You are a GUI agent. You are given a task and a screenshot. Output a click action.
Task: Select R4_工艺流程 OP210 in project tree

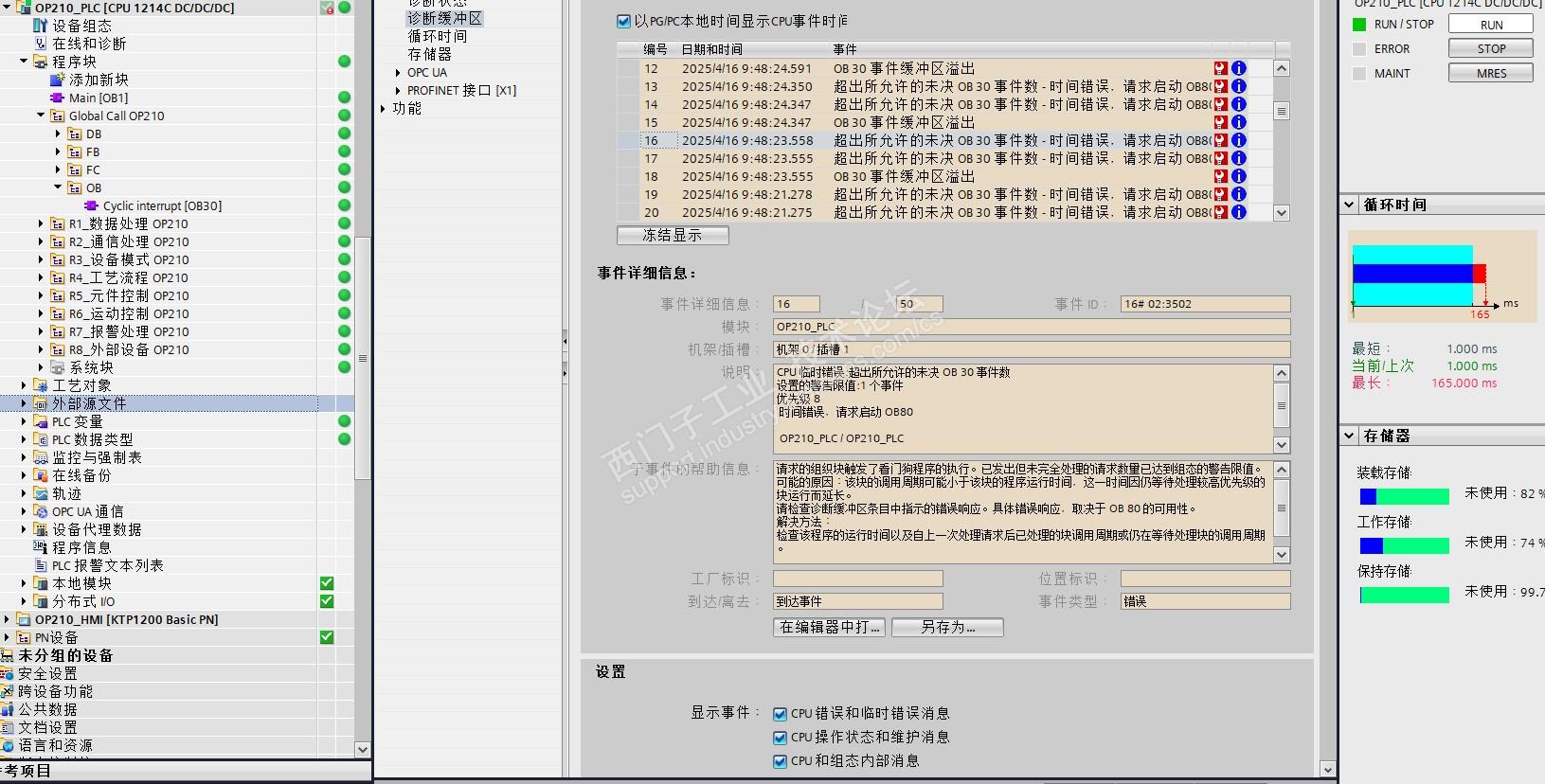128,277
